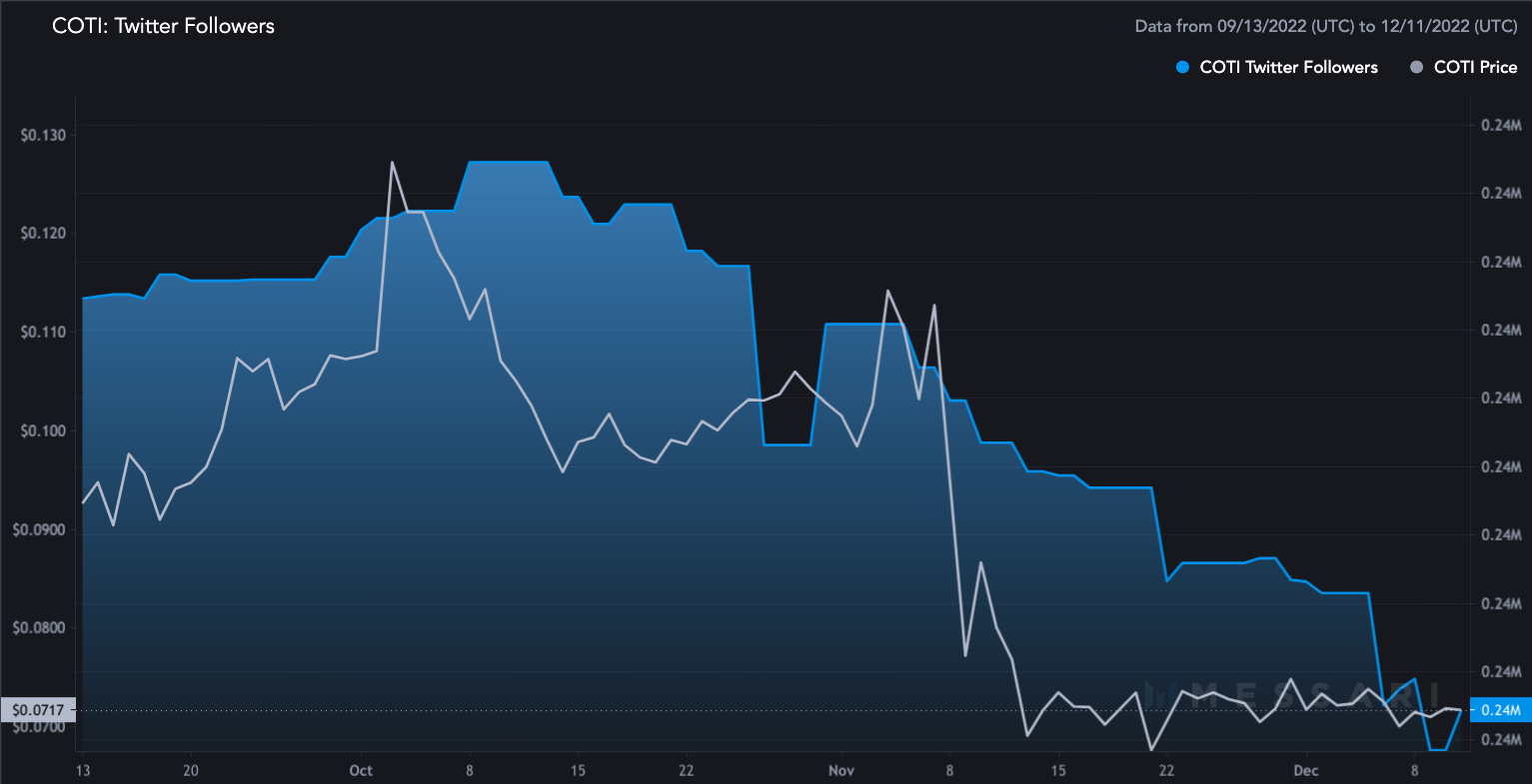Click the 8 label after Dec on axis
The width and height of the screenshot is (1532, 784).
click(1415, 770)
